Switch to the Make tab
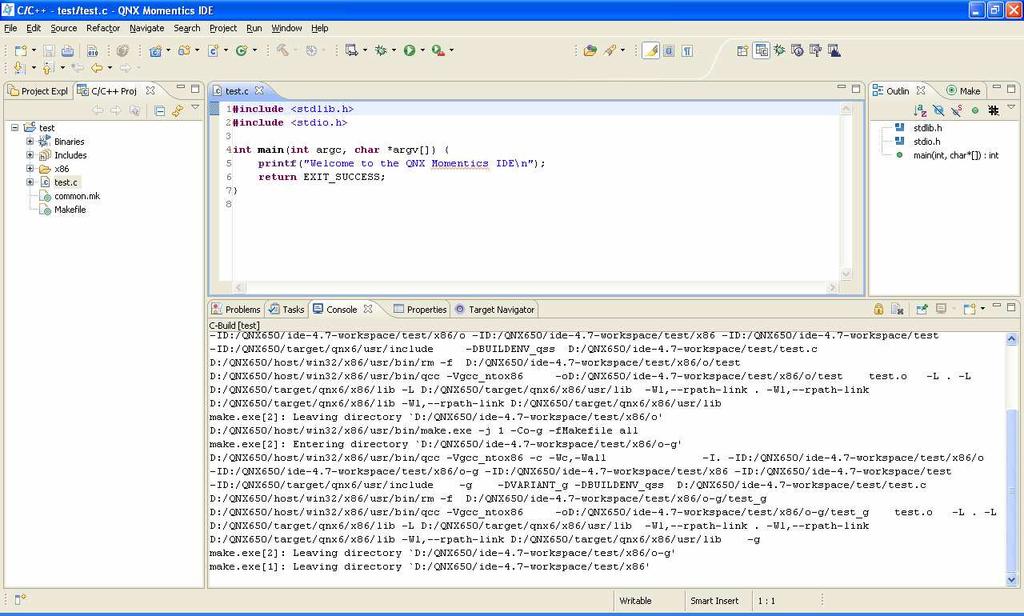 [x=963, y=91]
